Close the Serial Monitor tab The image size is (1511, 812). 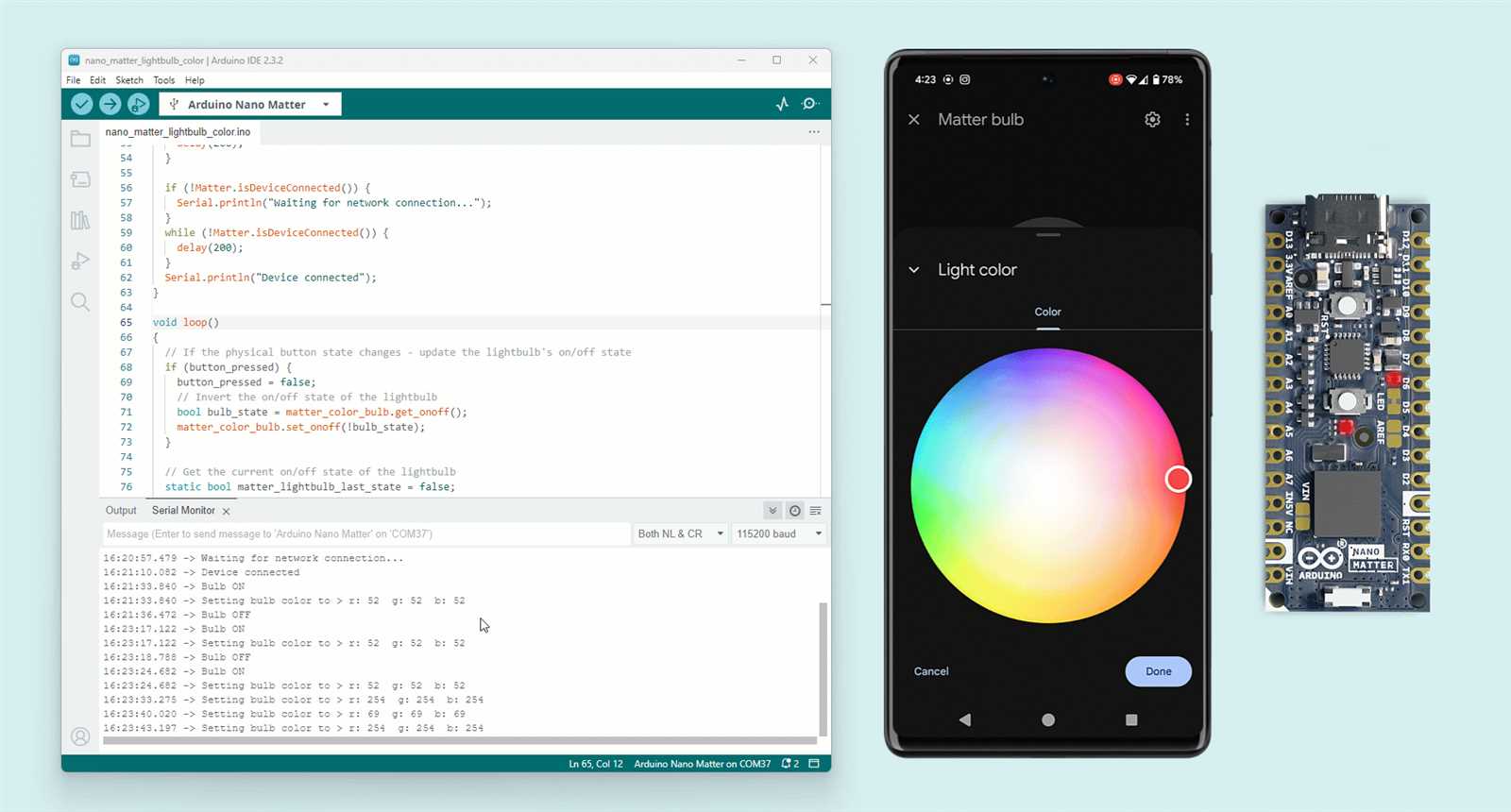(226, 511)
